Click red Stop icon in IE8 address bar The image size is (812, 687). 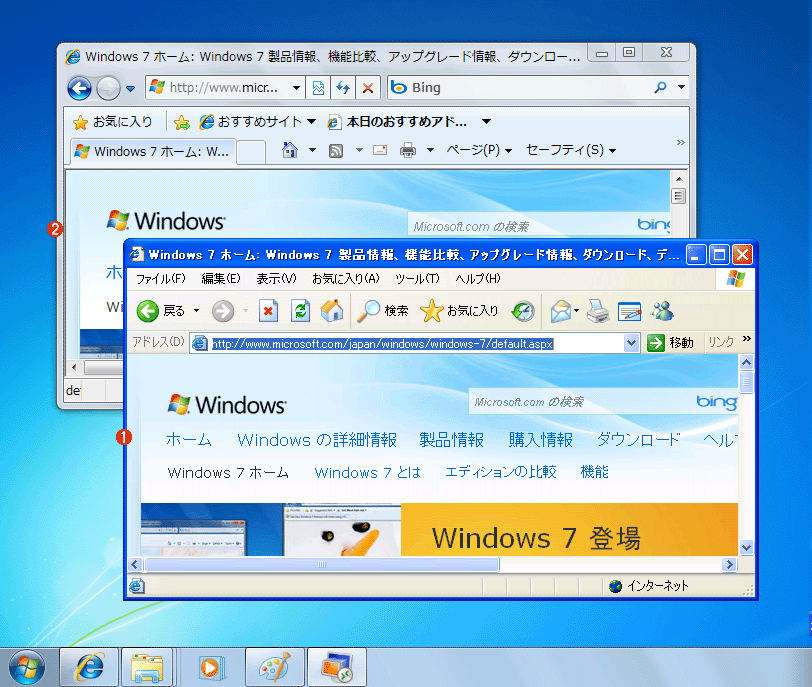(x=368, y=88)
